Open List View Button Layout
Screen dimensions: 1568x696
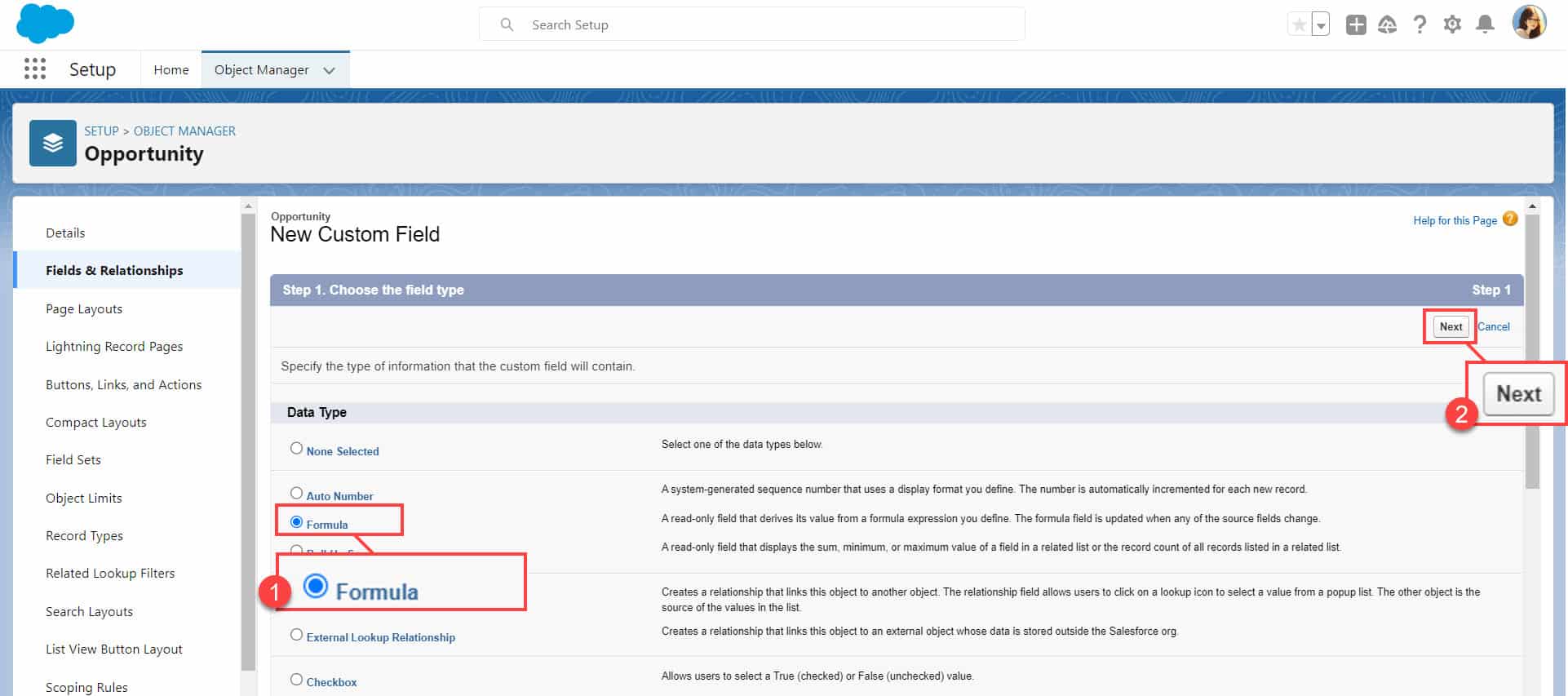coord(114,649)
